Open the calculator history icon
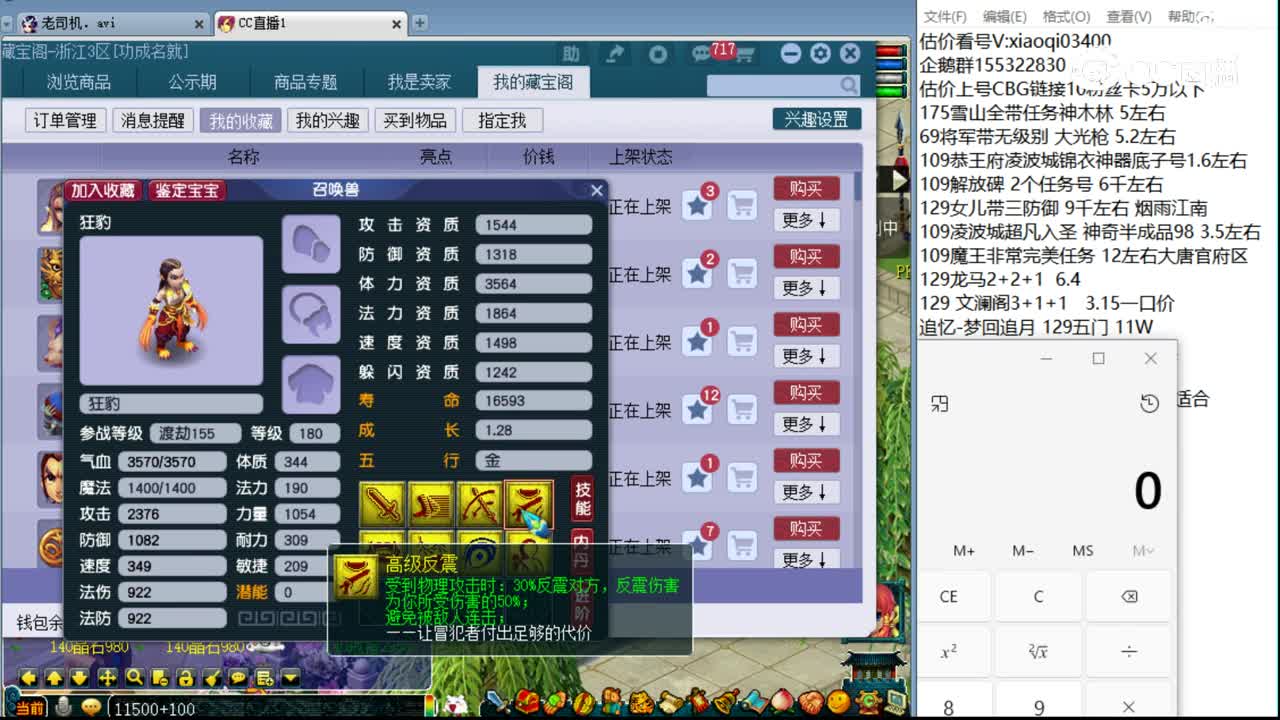Screen dimensions: 1280x720 tap(1148, 403)
